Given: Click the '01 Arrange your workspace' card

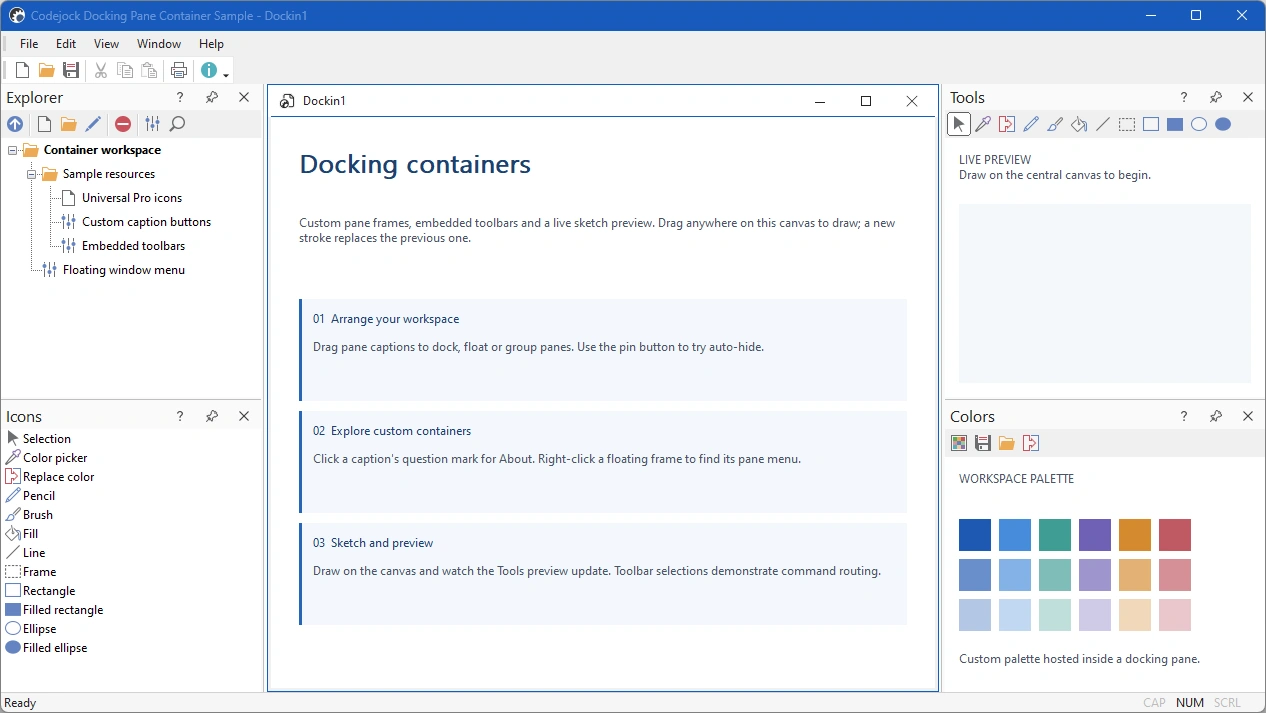Looking at the screenshot, I should coord(603,350).
